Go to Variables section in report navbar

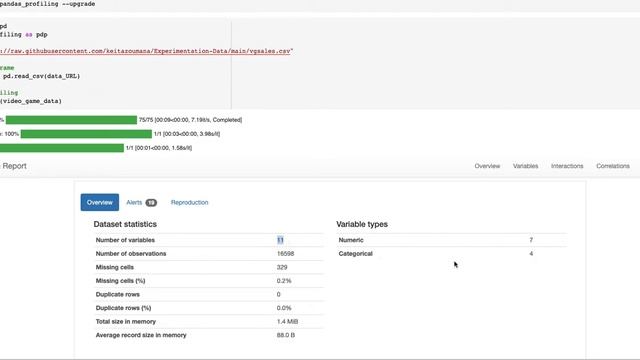tap(525, 166)
